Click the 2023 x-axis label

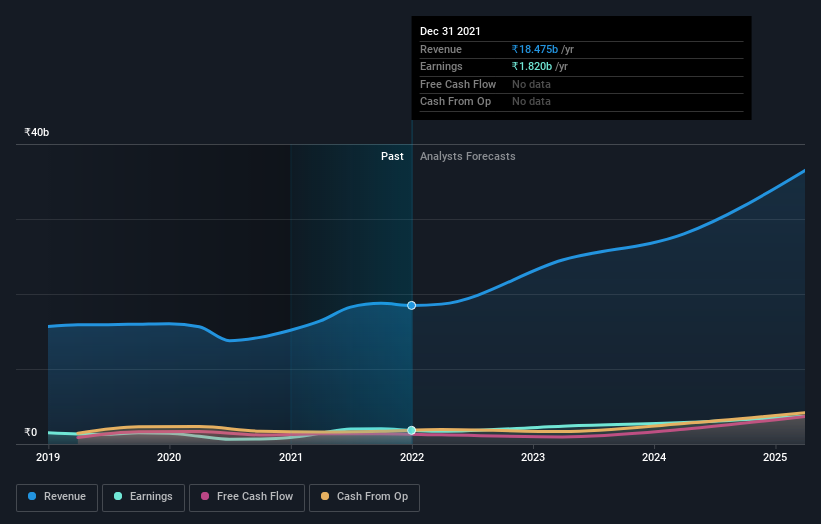pos(533,457)
